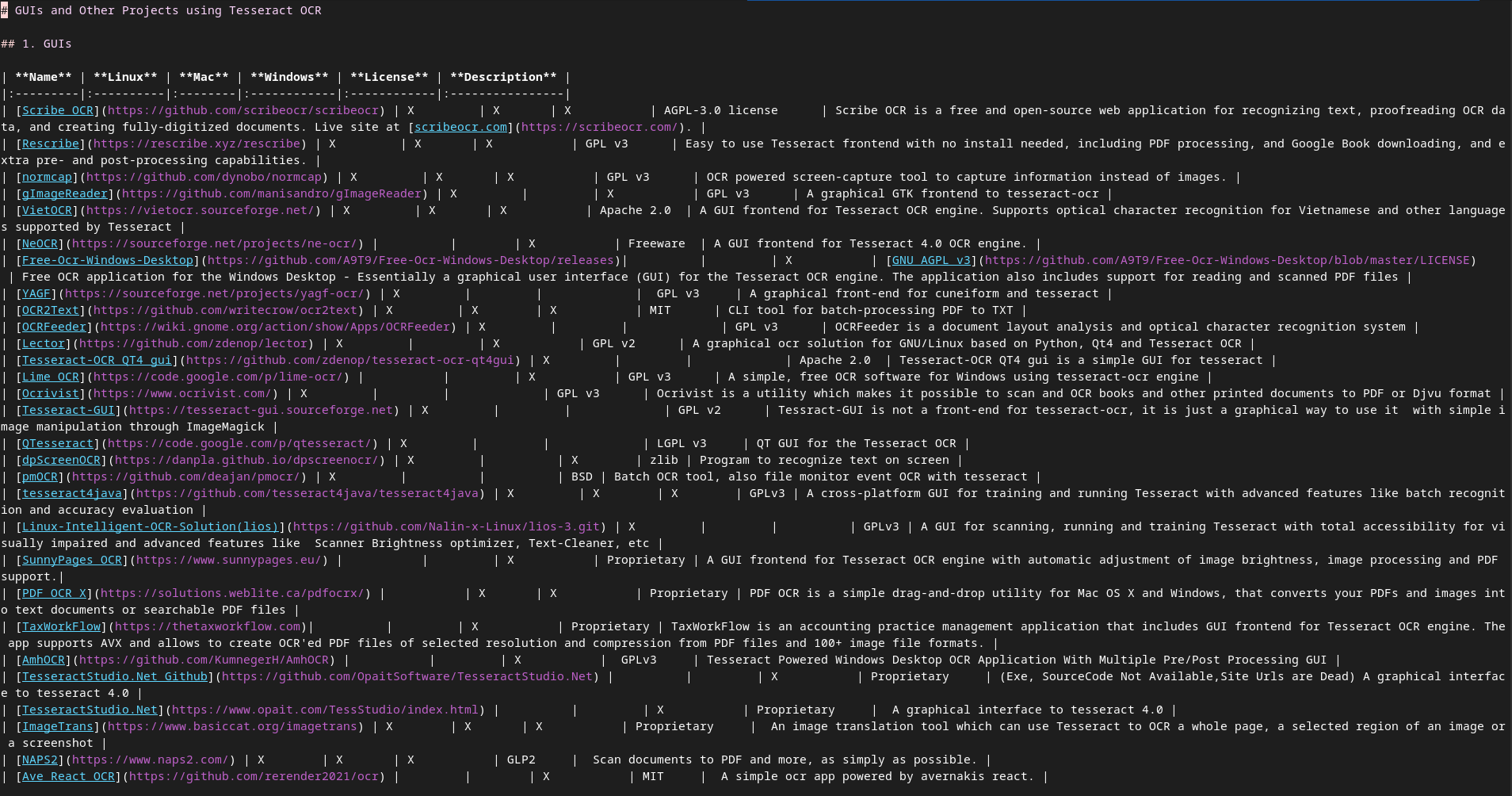Click the https://thetaxworkflow.com URL

point(208,626)
